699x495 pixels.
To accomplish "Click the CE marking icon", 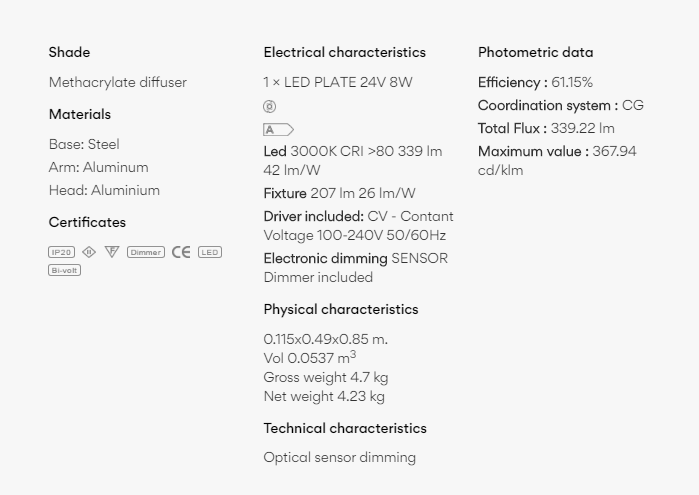I will (x=181, y=252).
